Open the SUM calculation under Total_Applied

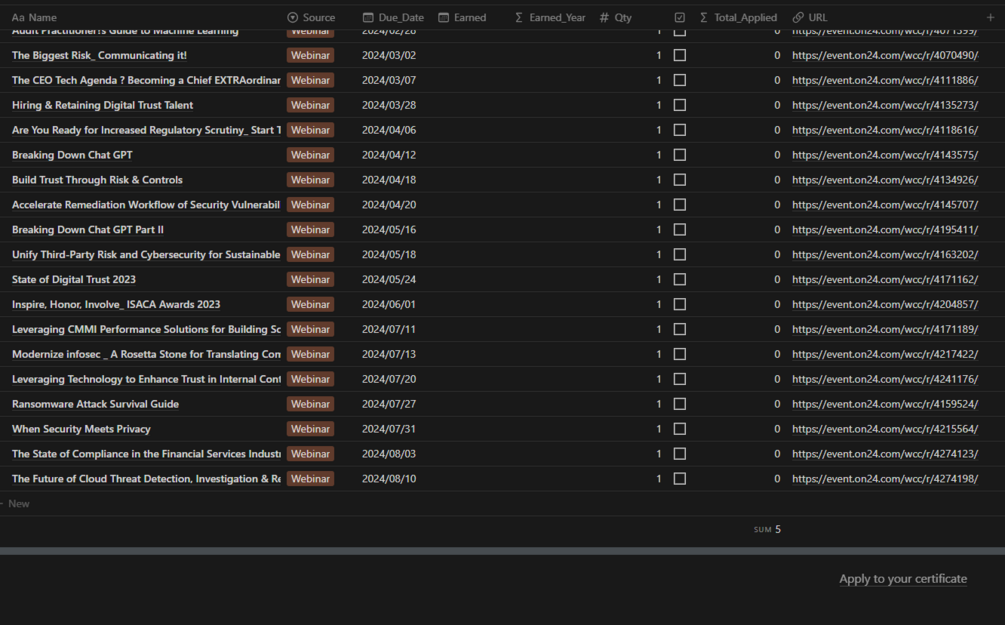[767, 529]
